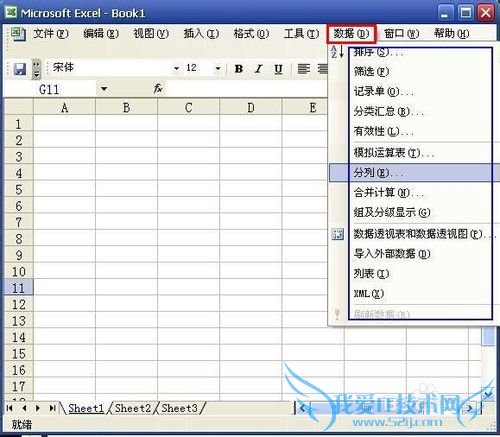Open the font size dropdown arrow

[218, 69]
